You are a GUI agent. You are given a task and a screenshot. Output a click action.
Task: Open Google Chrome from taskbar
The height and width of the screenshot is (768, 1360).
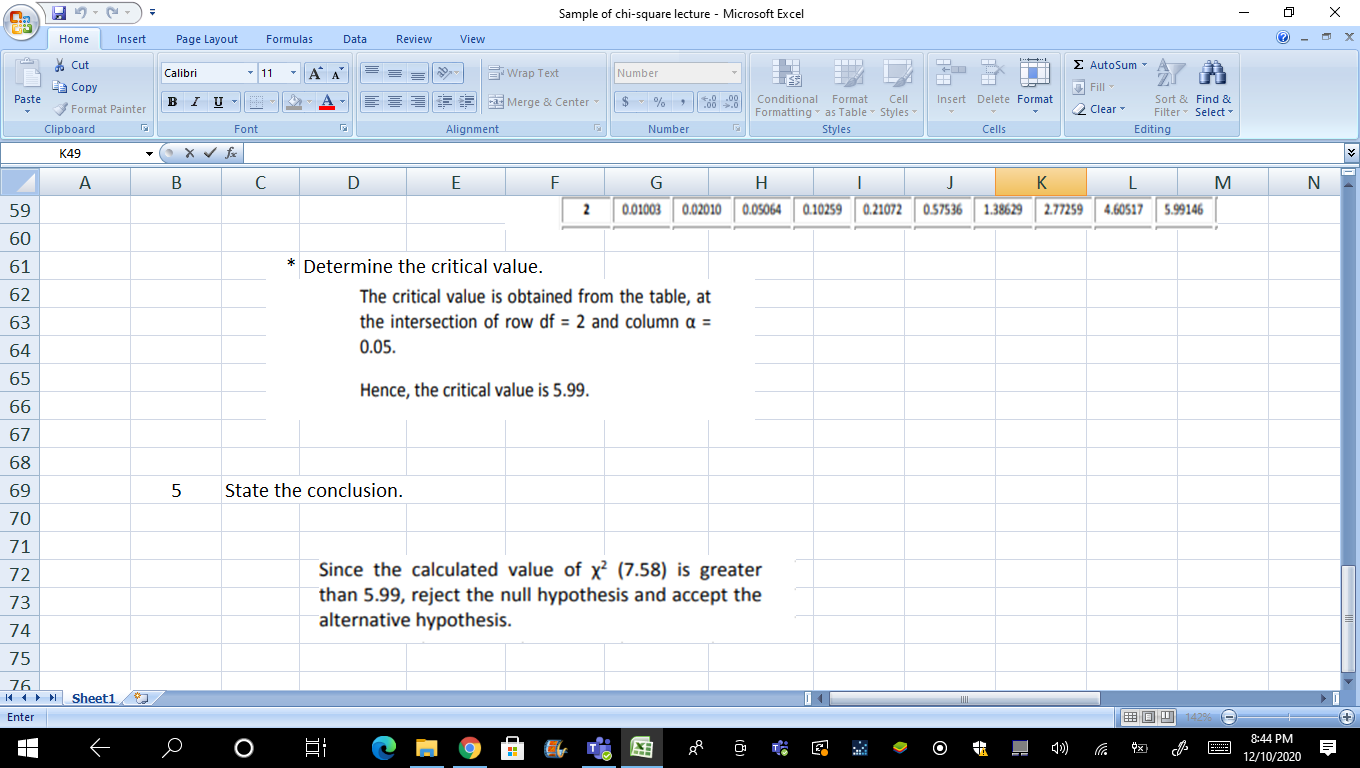coord(470,748)
